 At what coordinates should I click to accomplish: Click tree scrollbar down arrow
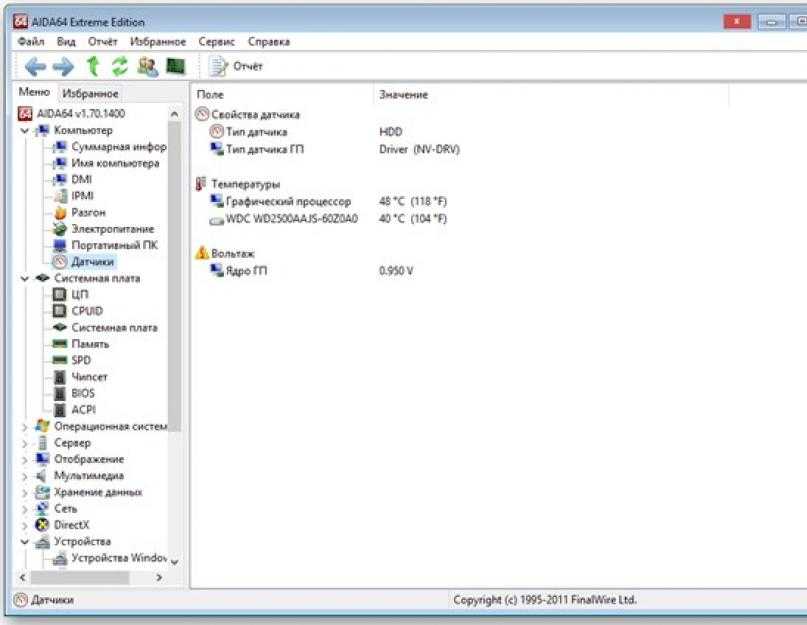coord(174,562)
